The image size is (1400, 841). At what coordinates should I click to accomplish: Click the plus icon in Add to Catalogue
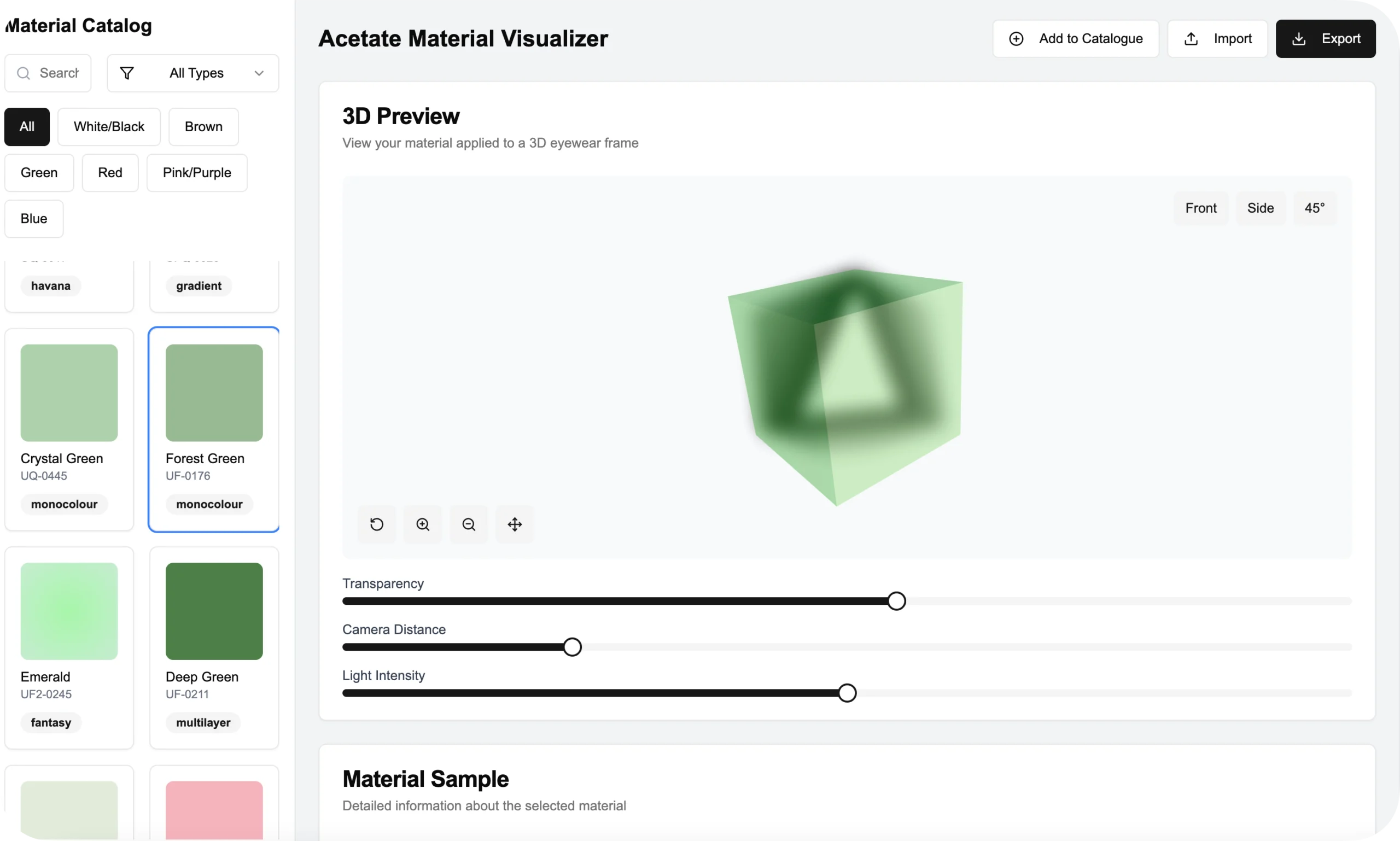pos(1016,38)
